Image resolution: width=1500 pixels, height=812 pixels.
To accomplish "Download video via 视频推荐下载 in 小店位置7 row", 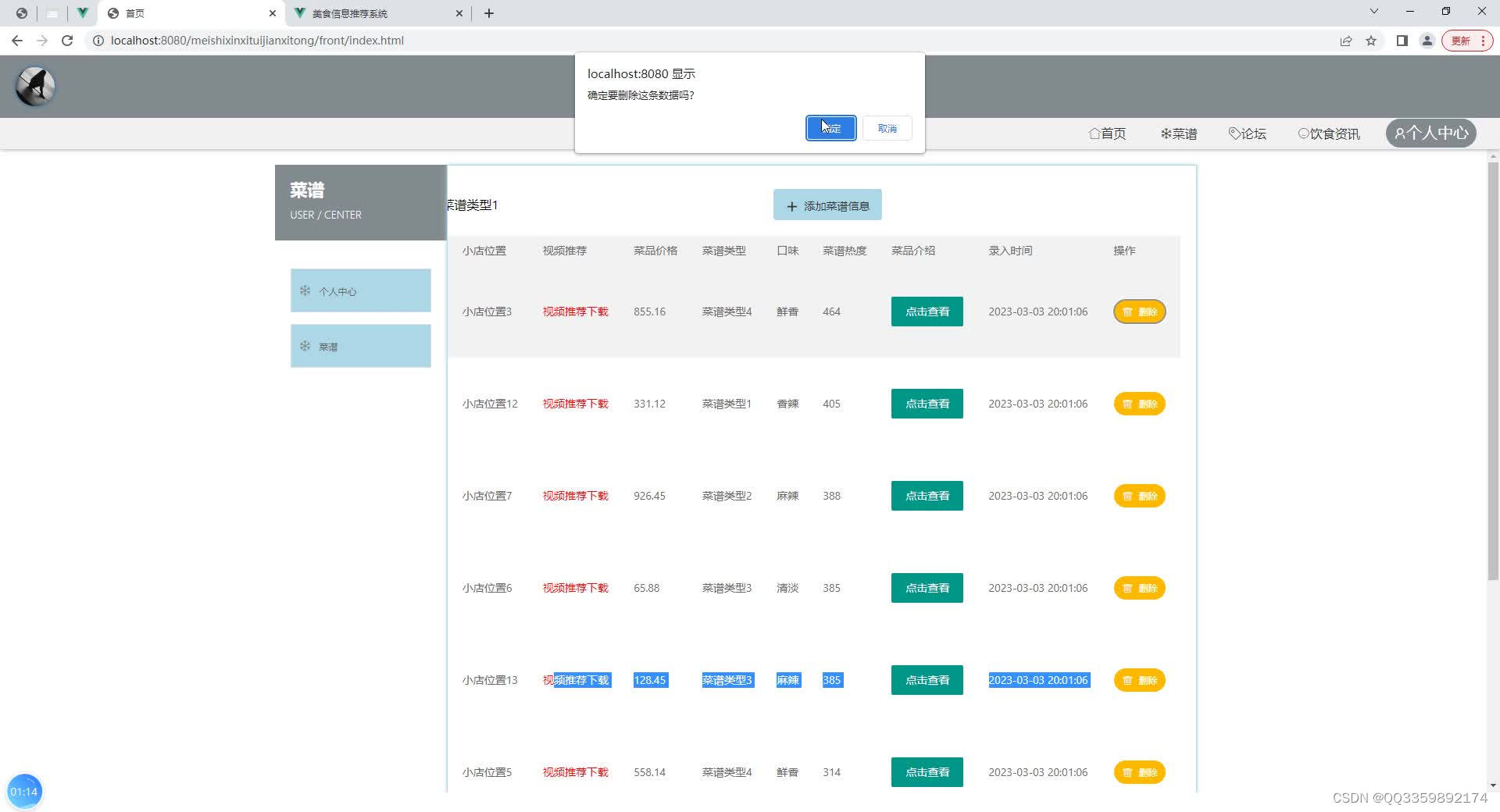I will tap(576, 496).
